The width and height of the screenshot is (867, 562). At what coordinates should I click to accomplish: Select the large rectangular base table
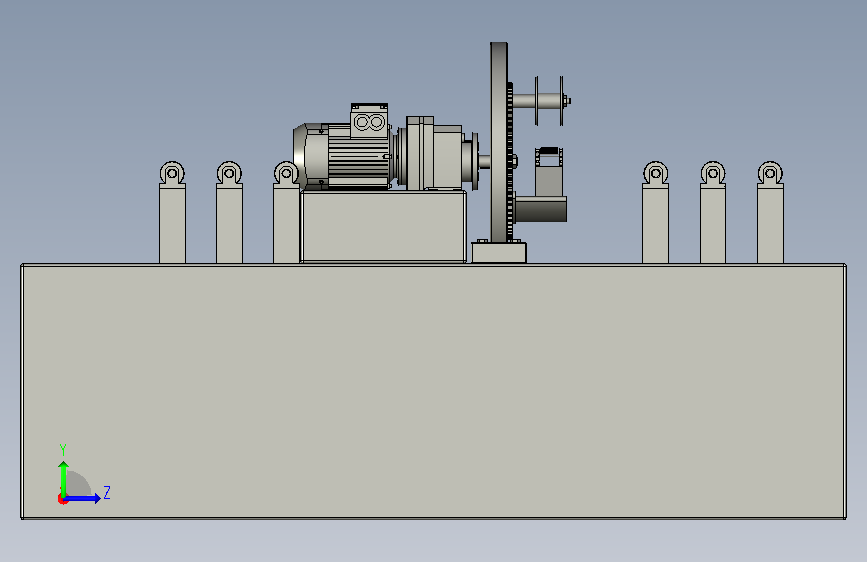434,392
